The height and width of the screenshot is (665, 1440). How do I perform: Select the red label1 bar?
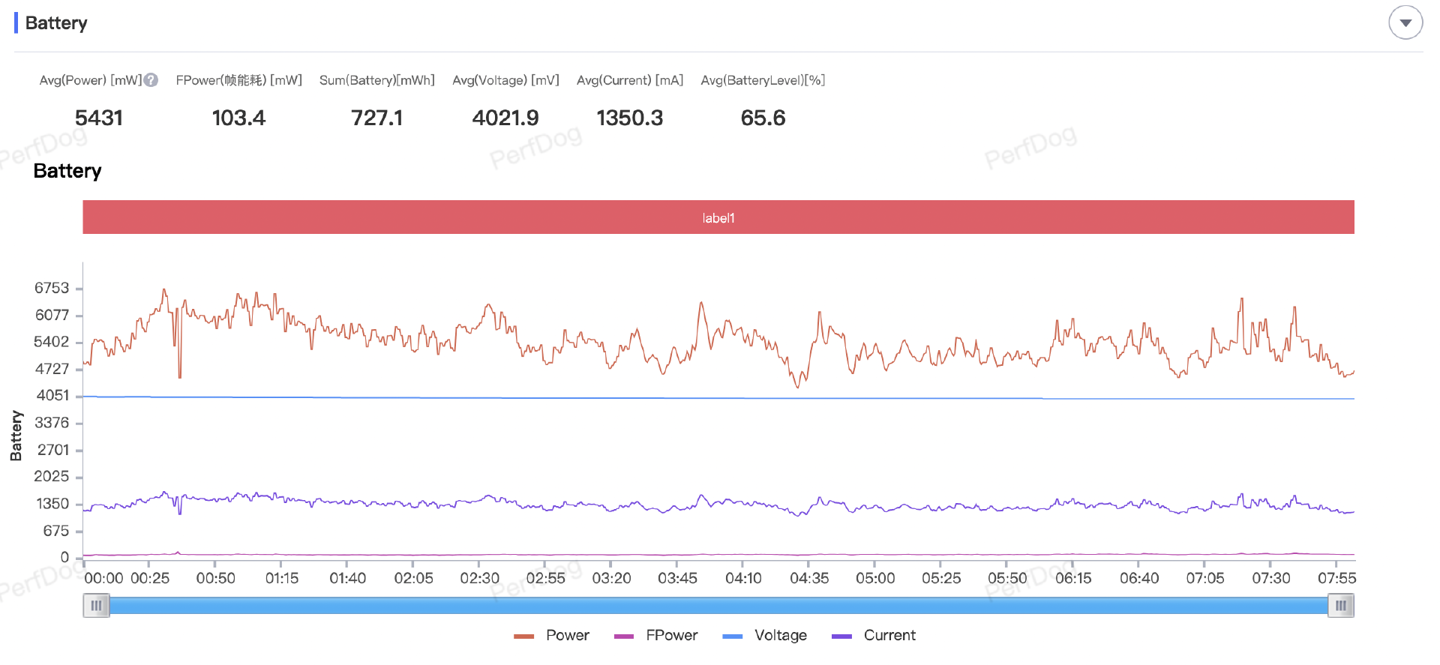718,217
